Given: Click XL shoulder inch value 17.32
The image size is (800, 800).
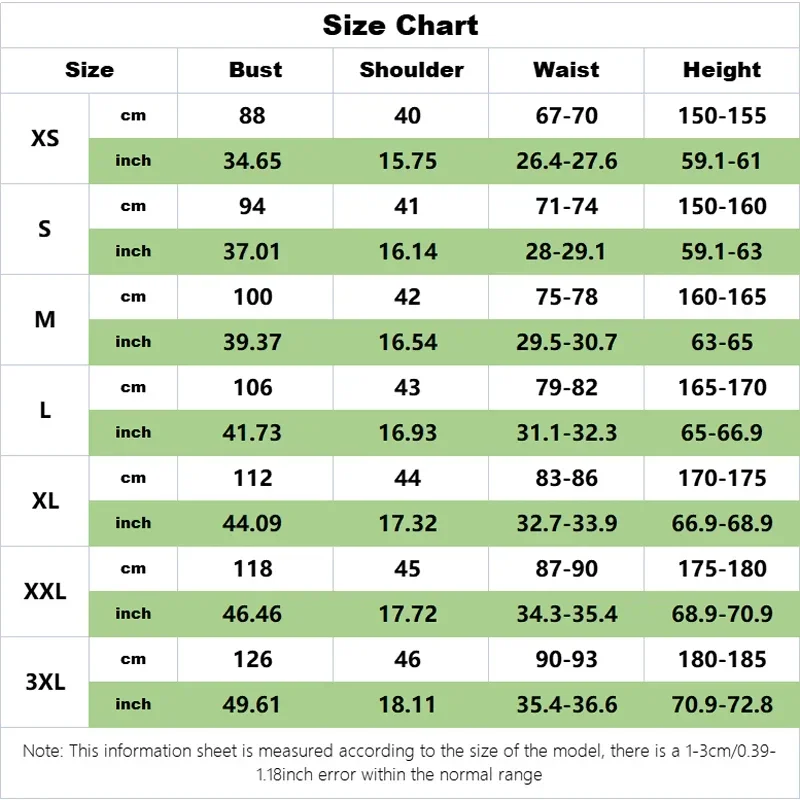Looking at the screenshot, I should click(x=408, y=523).
